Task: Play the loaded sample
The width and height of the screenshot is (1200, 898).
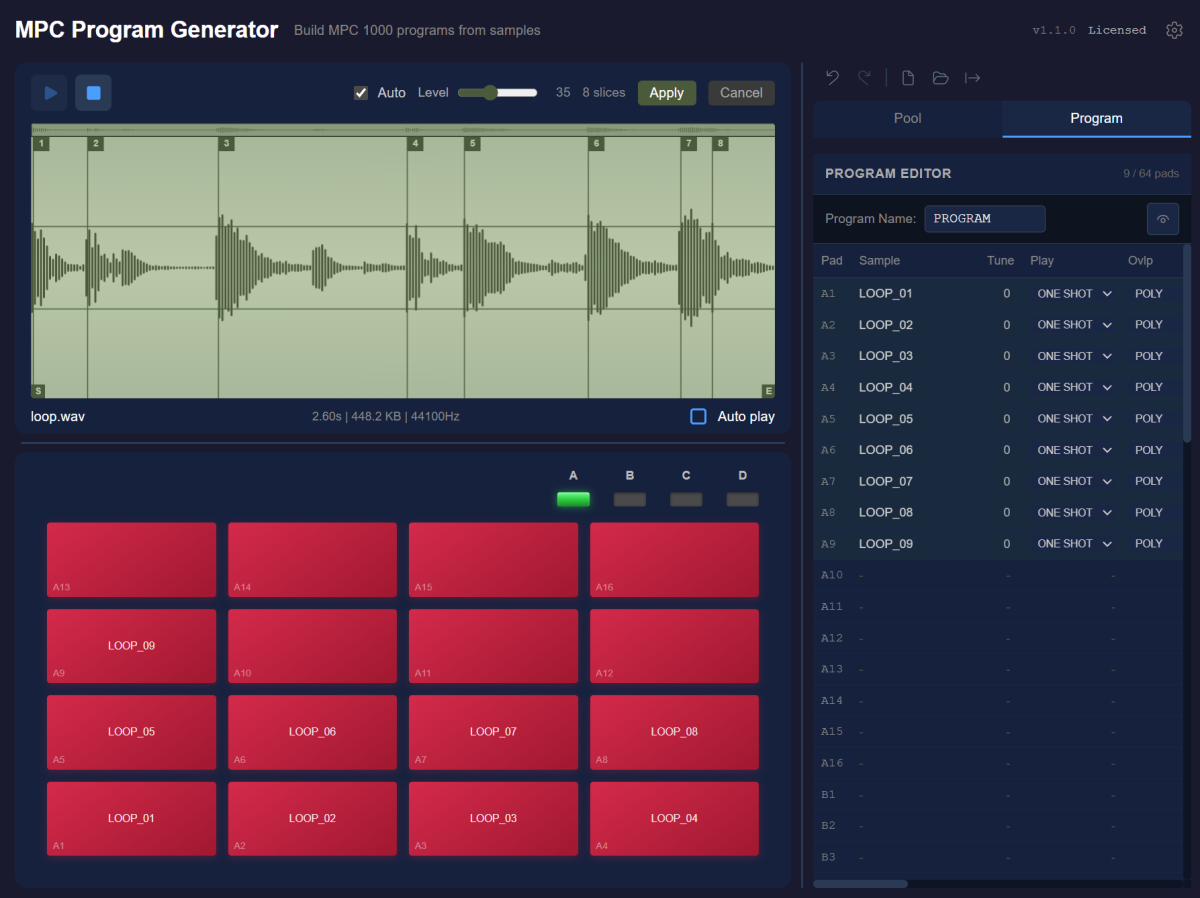Action: 49,93
